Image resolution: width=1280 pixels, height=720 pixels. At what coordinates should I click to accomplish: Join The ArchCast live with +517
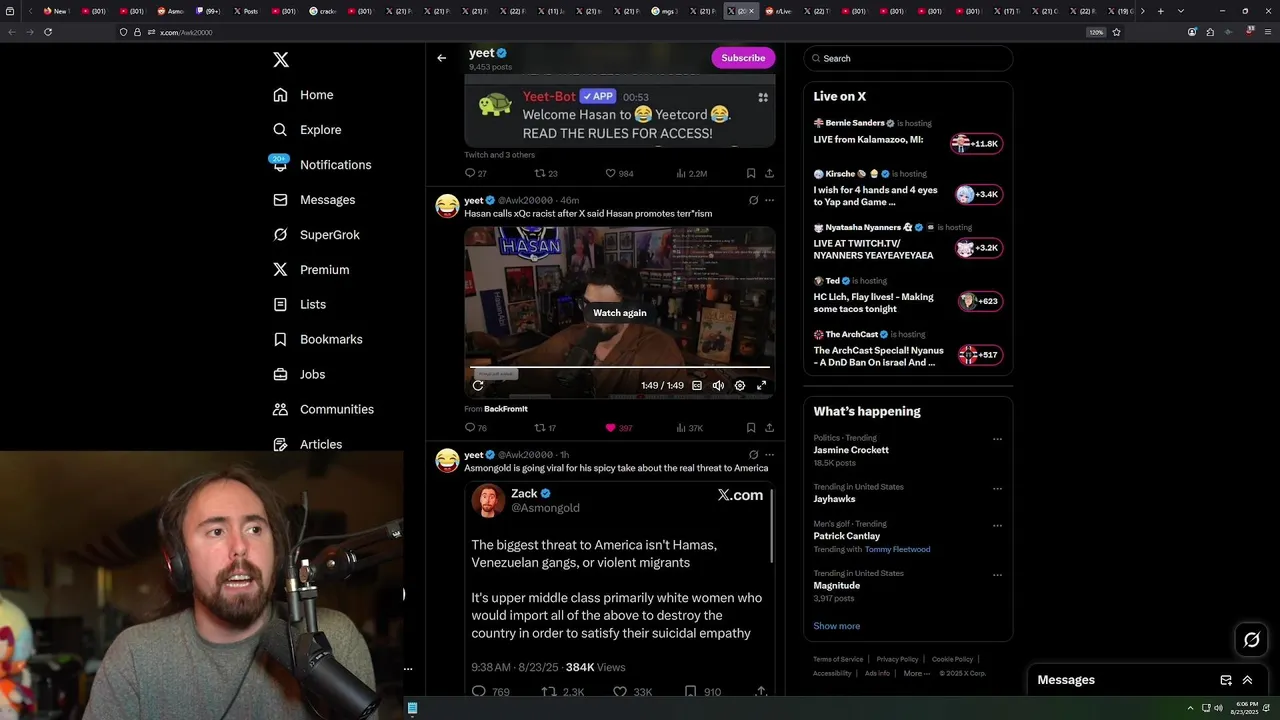point(980,355)
